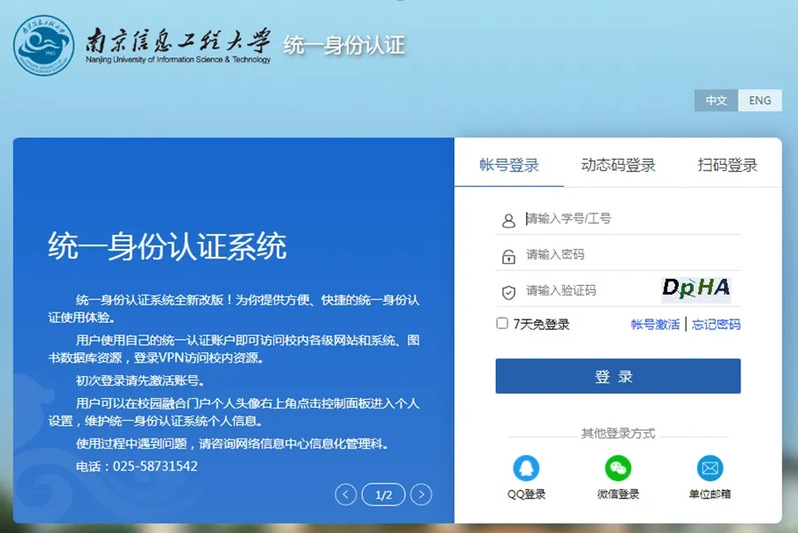Switch language to ENG

[x=760, y=101]
